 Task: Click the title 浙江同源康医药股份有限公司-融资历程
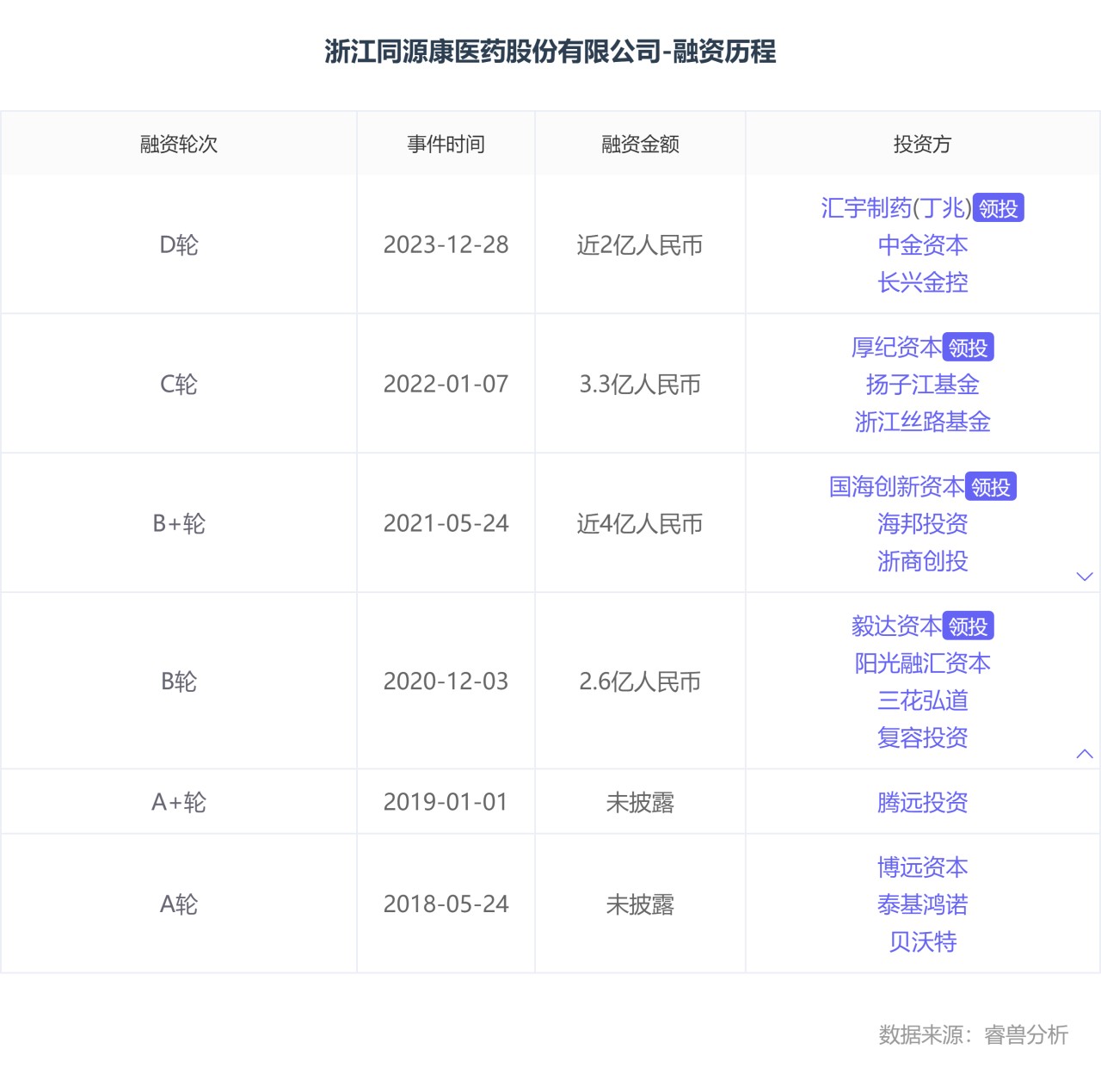550,52
